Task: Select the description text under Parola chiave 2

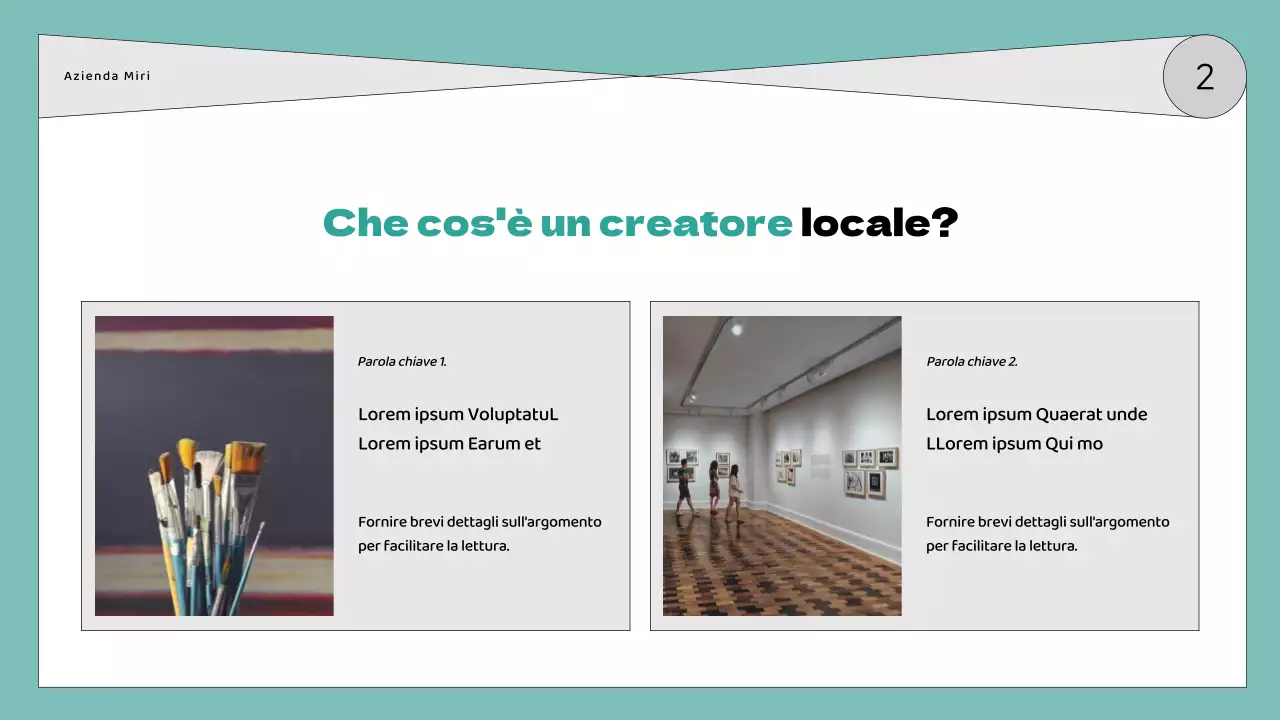Action: (1047, 534)
